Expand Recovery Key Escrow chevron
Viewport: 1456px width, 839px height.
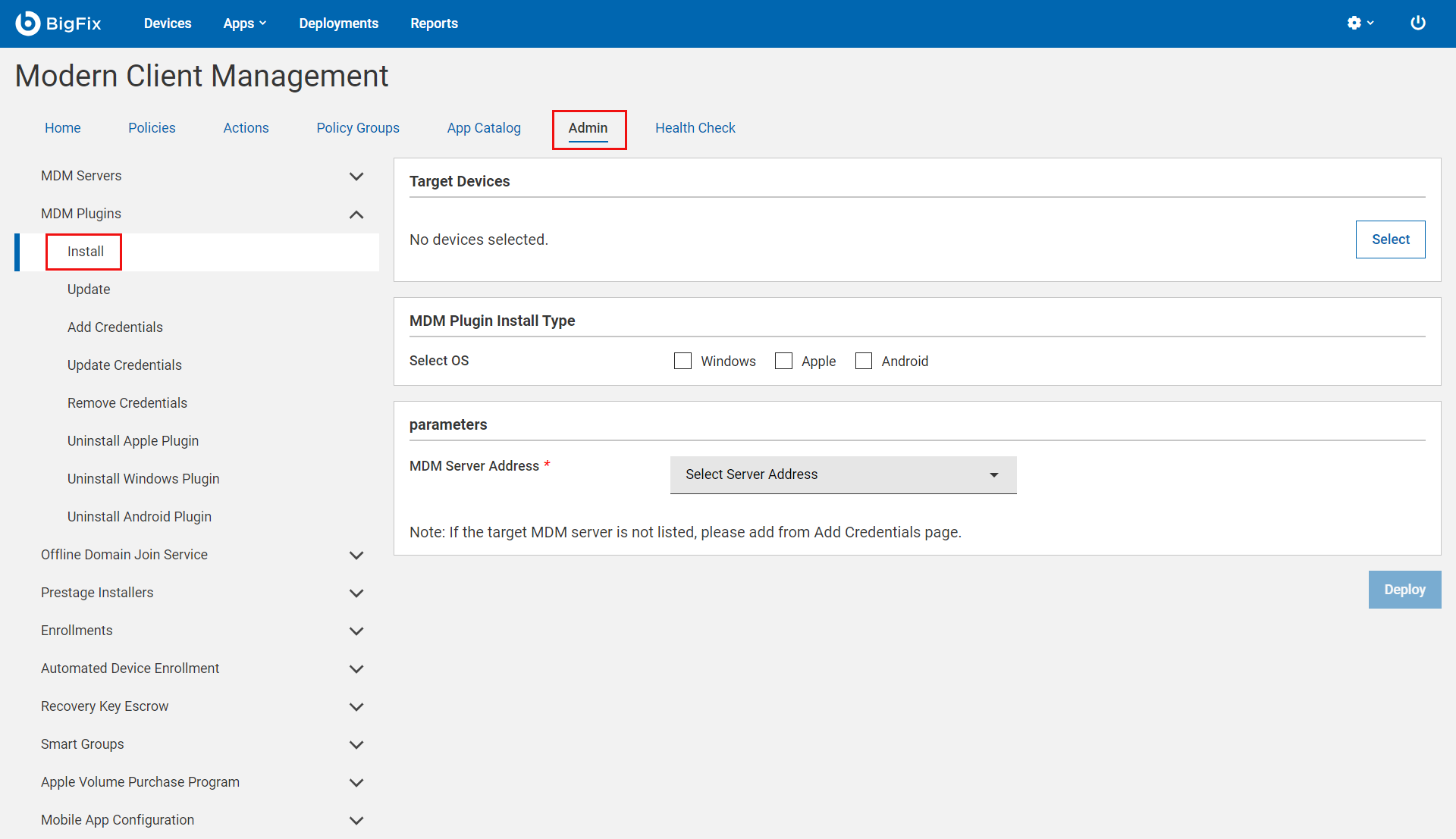point(356,707)
